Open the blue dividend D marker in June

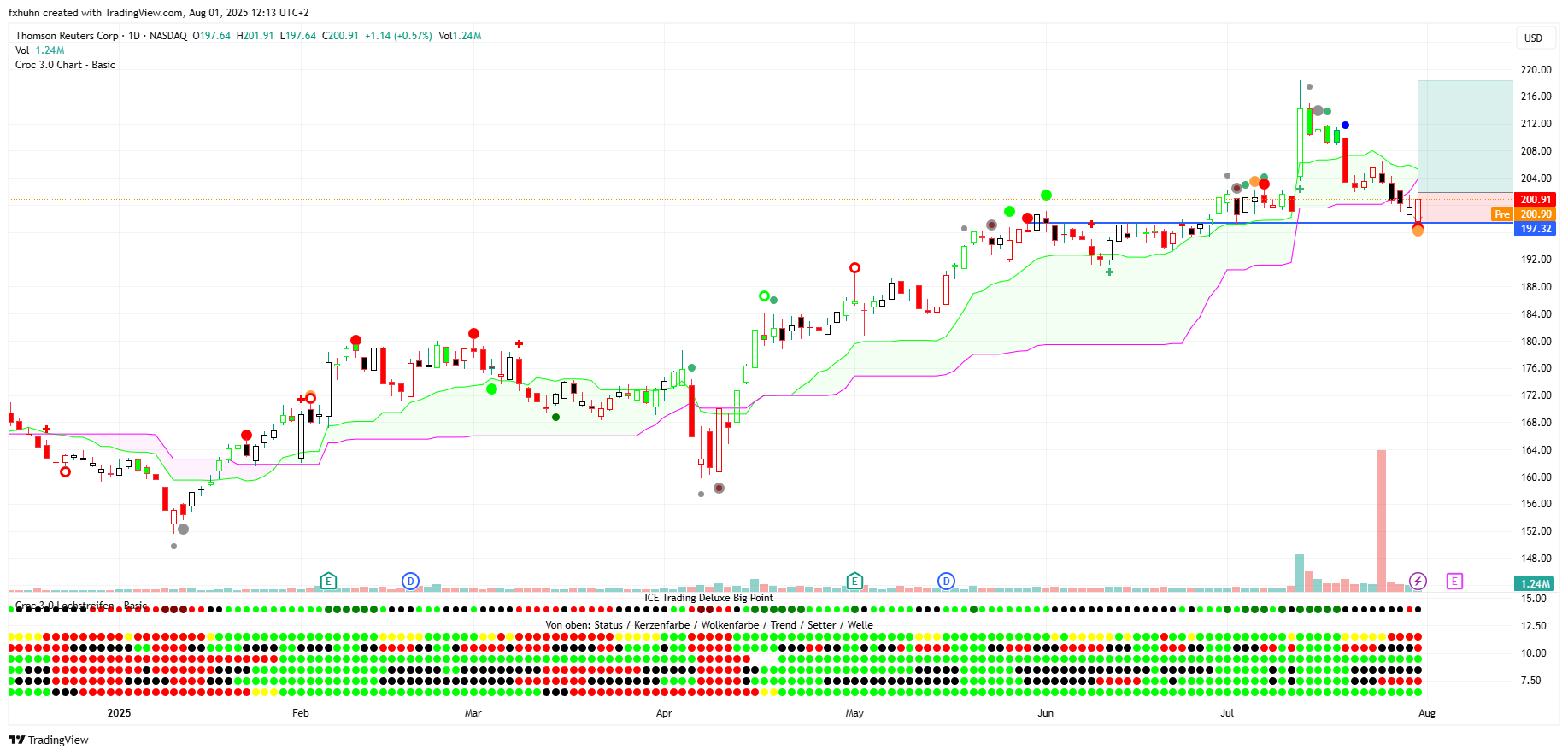(946, 582)
